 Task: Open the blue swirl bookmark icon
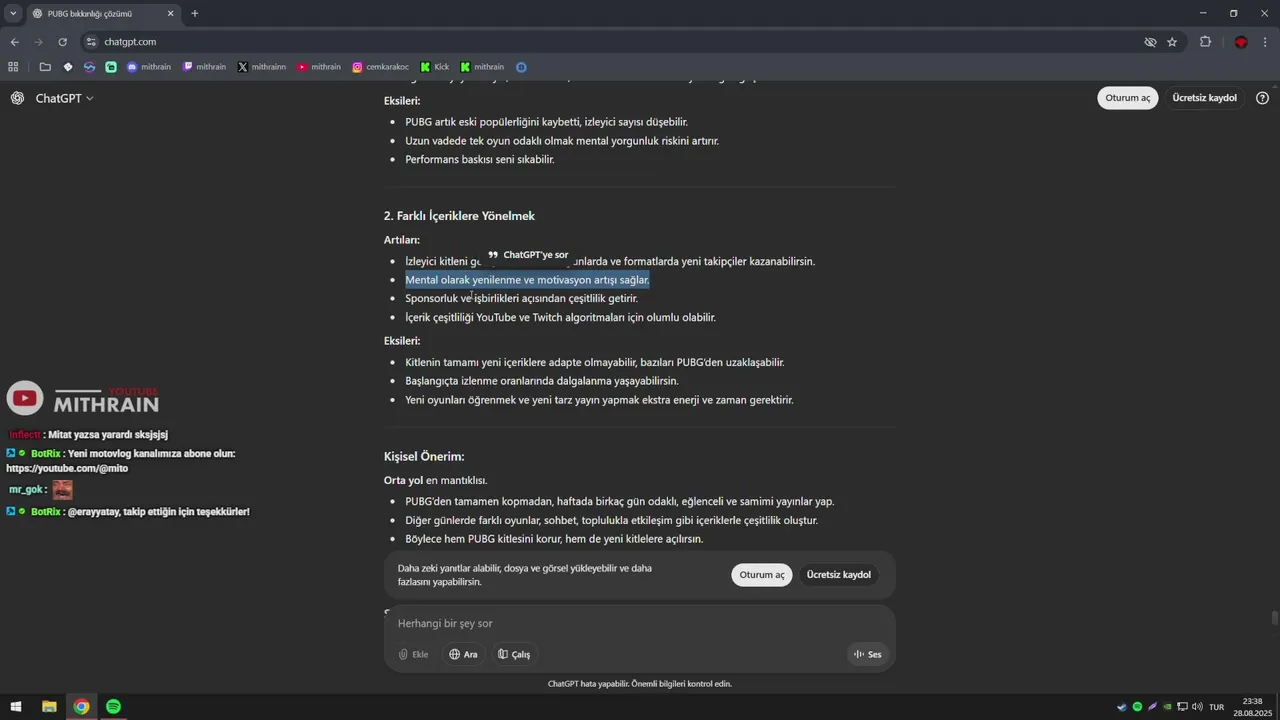point(89,67)
